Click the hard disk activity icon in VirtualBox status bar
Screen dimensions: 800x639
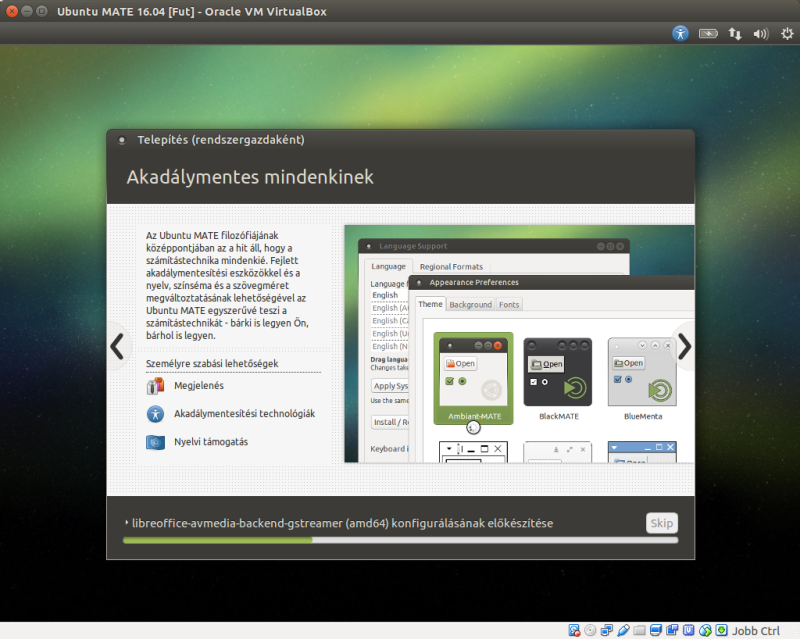coord(574,630)
